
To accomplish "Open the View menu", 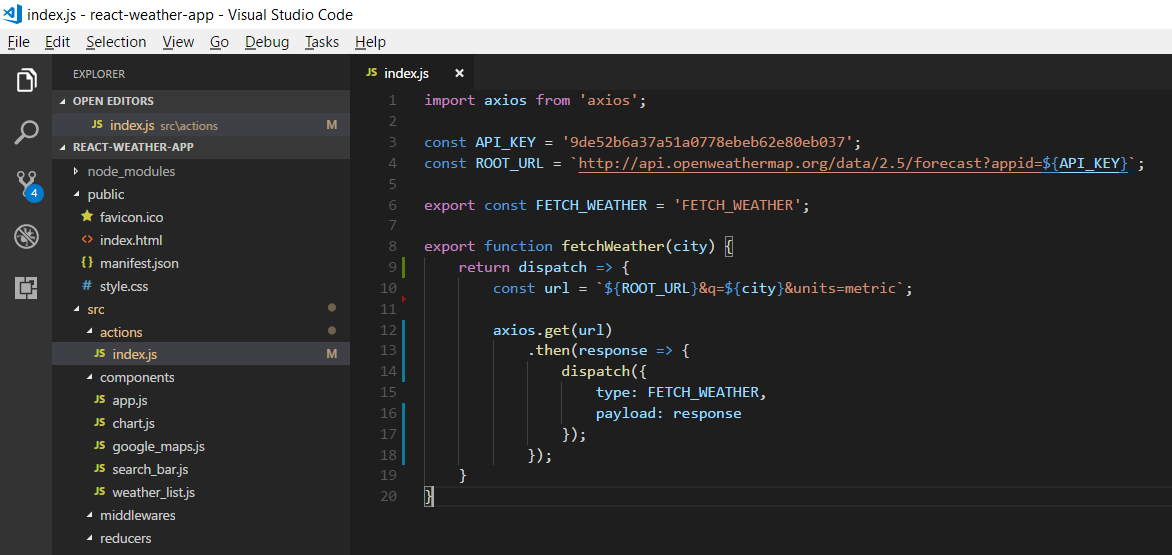I will click(x=178, y=42).
